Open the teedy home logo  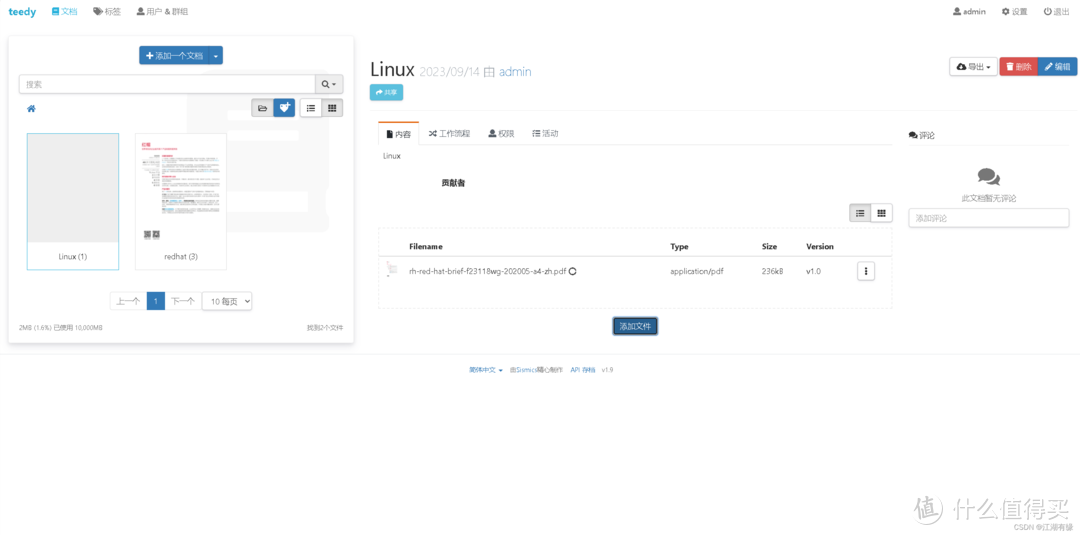point(22,12)
